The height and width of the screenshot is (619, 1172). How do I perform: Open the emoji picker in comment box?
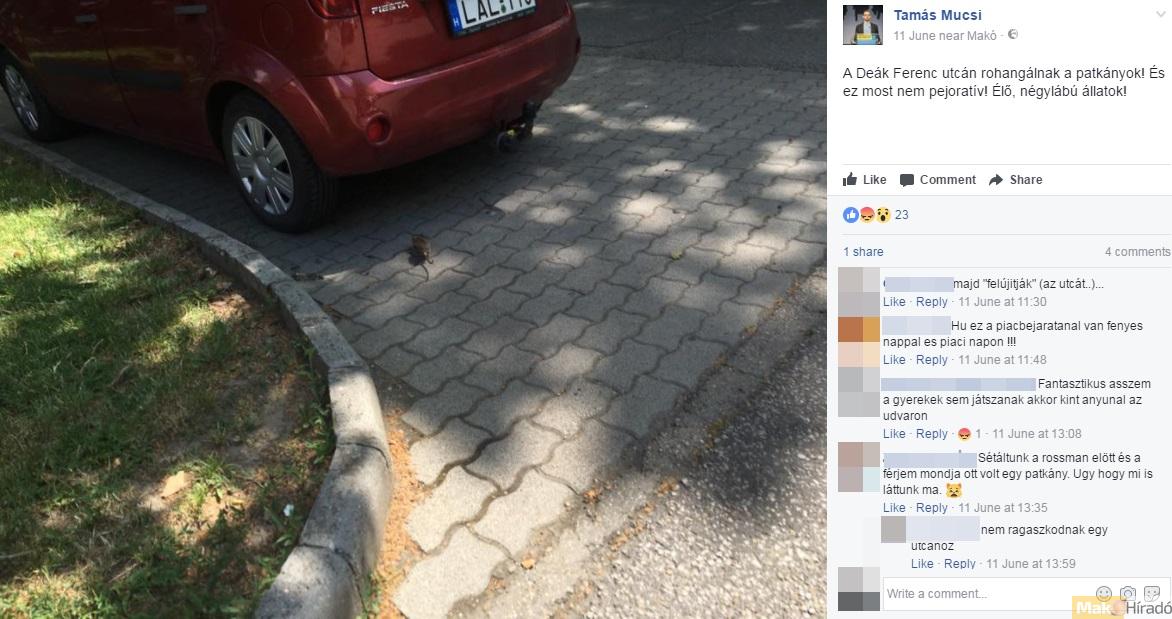[1103, 594]
